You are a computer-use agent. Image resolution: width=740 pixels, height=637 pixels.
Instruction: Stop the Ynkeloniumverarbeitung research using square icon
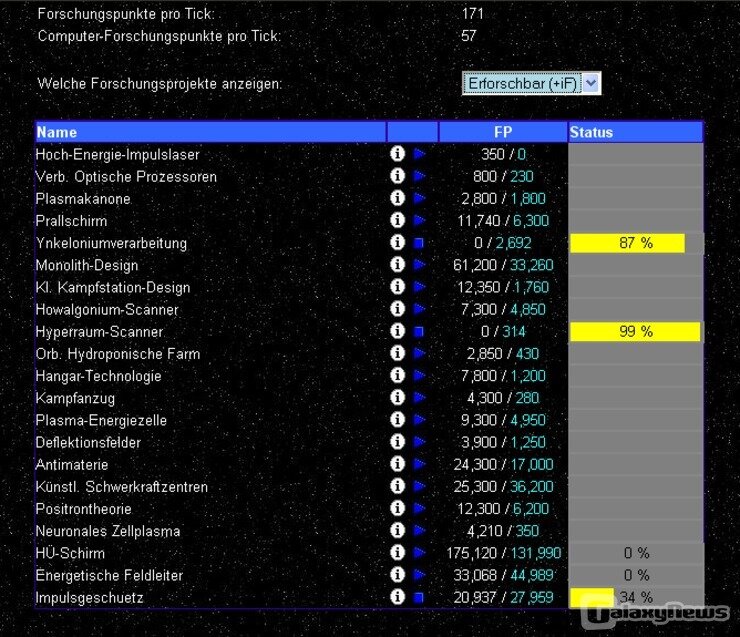pyautogui.click(x=419, y=243)
